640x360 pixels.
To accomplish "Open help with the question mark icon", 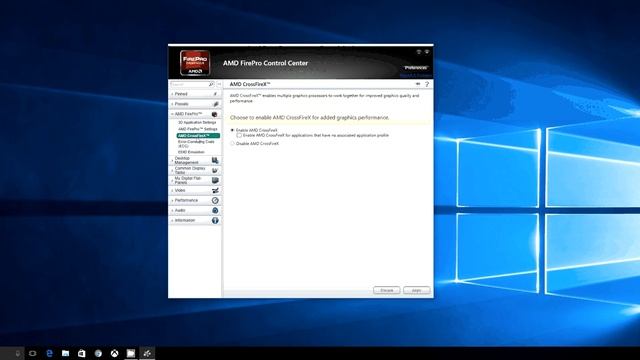I will pos(427,84).
